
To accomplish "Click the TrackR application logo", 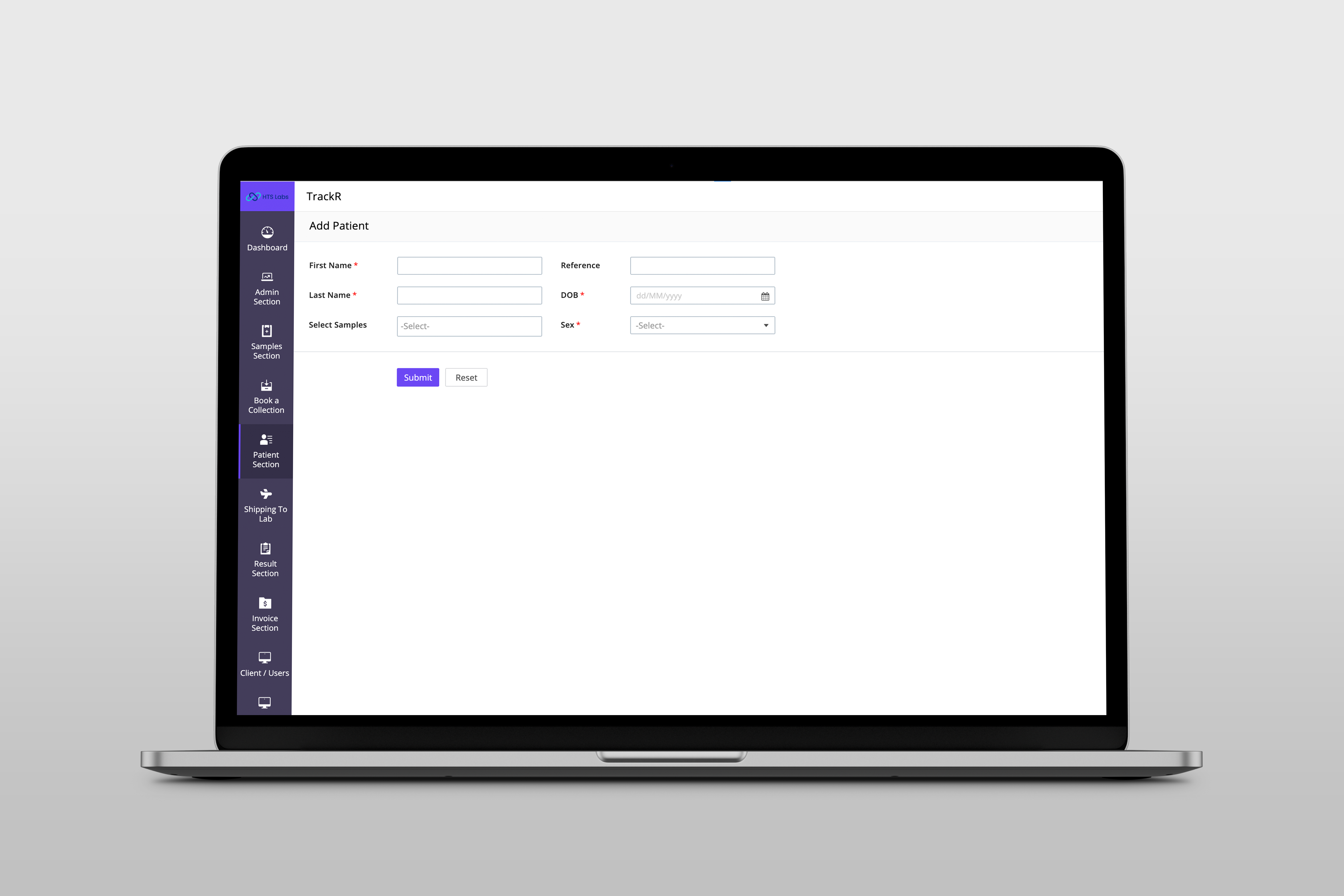I will 265,196.
